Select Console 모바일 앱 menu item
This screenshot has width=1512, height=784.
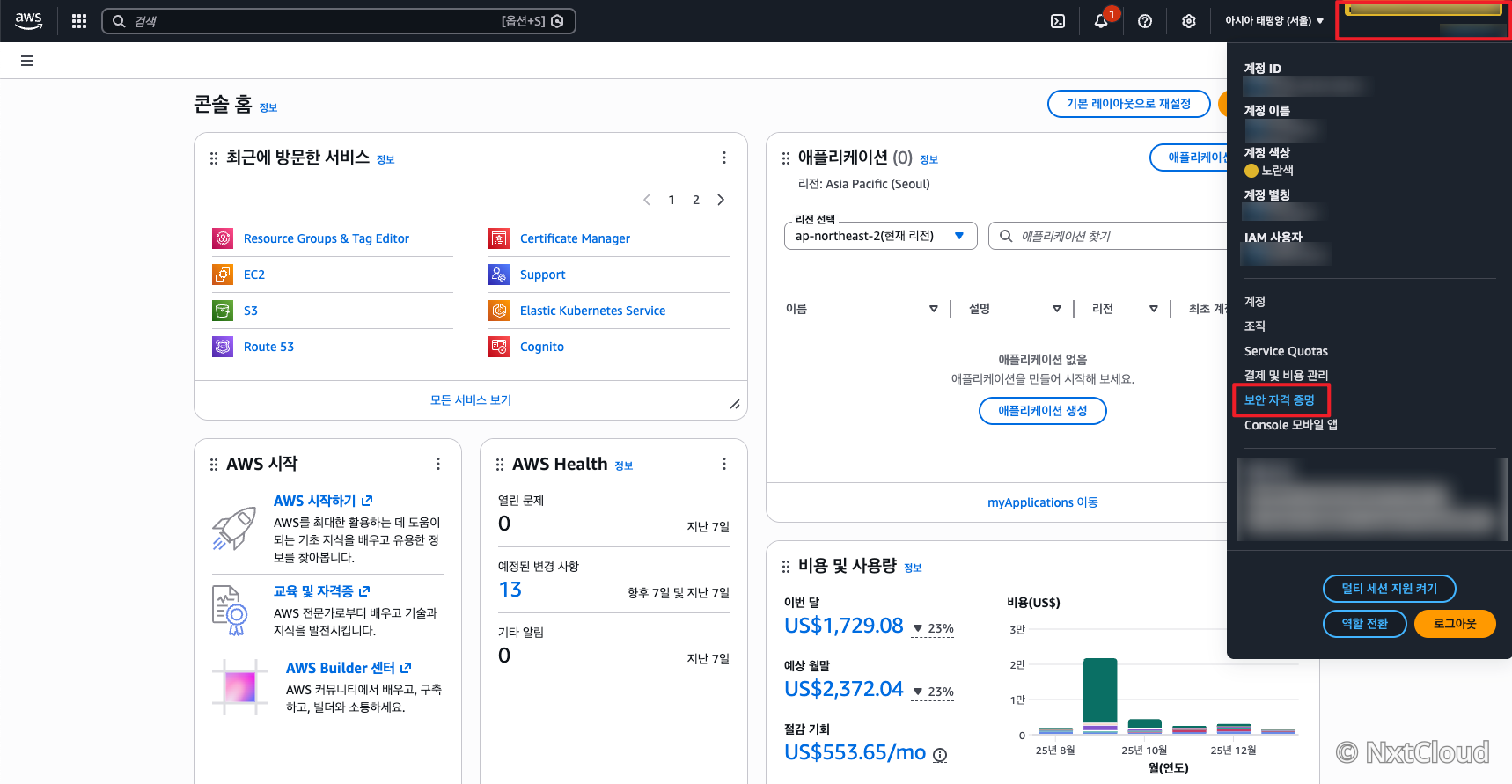pyautogui.click(x=1291, y=425)
